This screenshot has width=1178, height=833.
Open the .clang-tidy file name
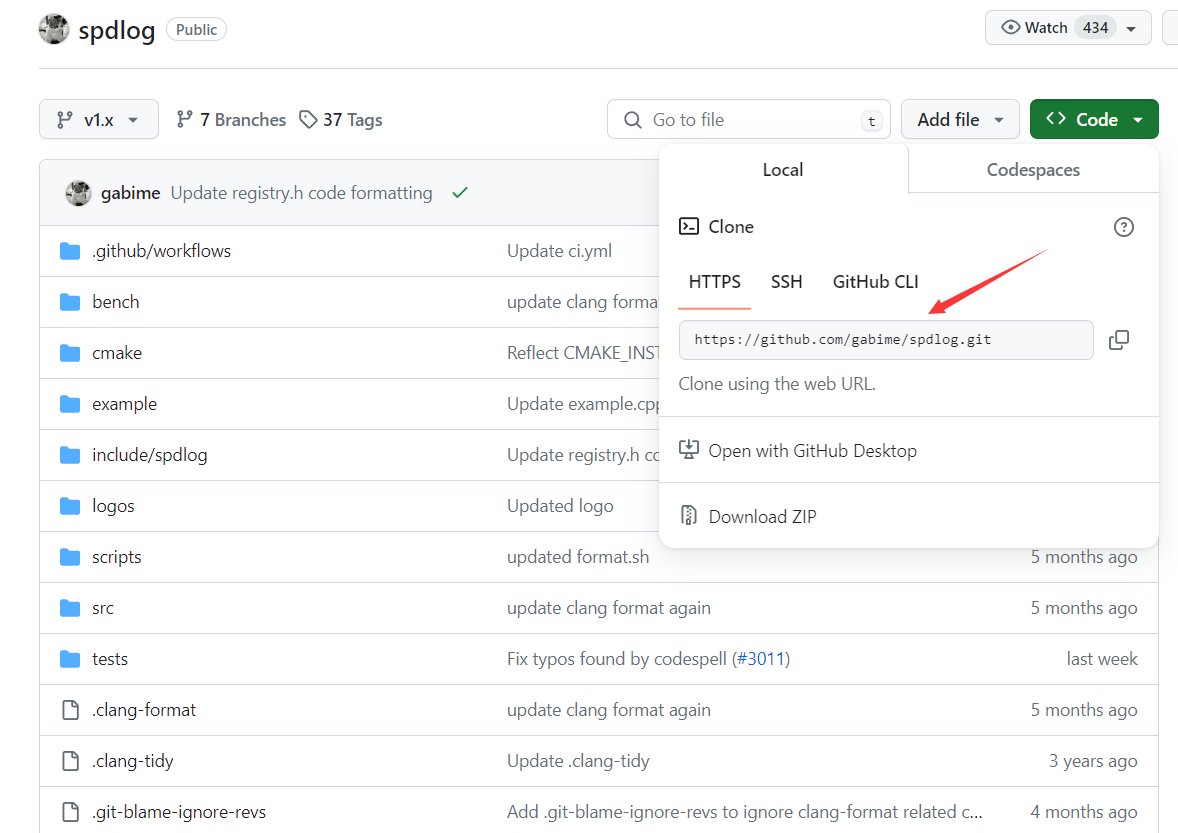coord(132,761)
